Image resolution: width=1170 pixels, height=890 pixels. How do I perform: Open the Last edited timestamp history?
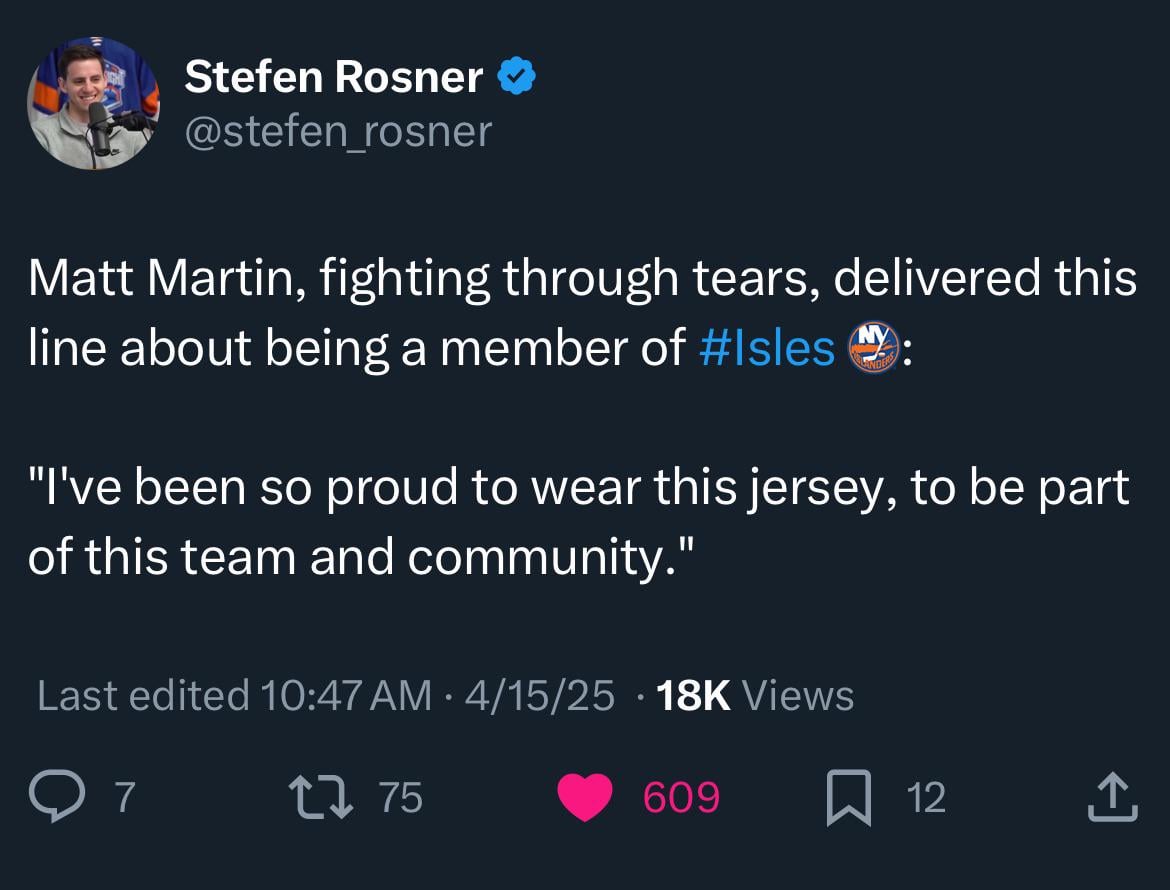(x=320, y=694)
